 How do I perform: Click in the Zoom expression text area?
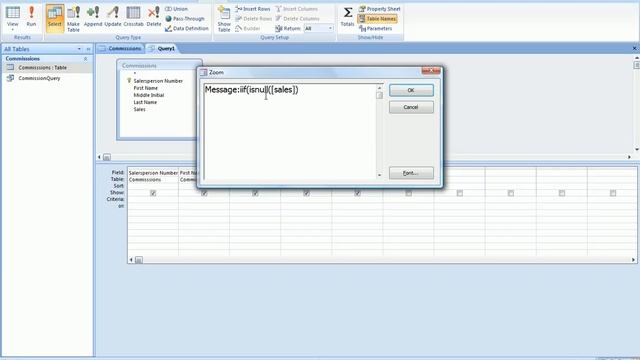click(289, 132)
